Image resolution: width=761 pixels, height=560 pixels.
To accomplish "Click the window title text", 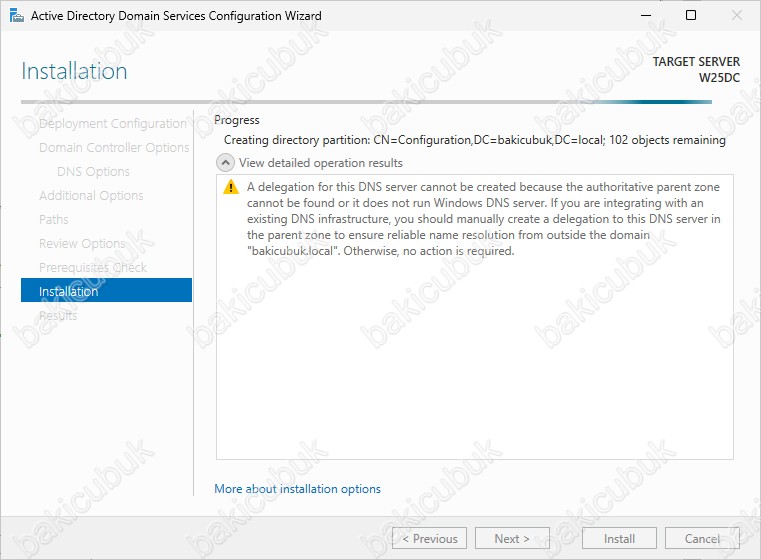I will coord(176,16).
